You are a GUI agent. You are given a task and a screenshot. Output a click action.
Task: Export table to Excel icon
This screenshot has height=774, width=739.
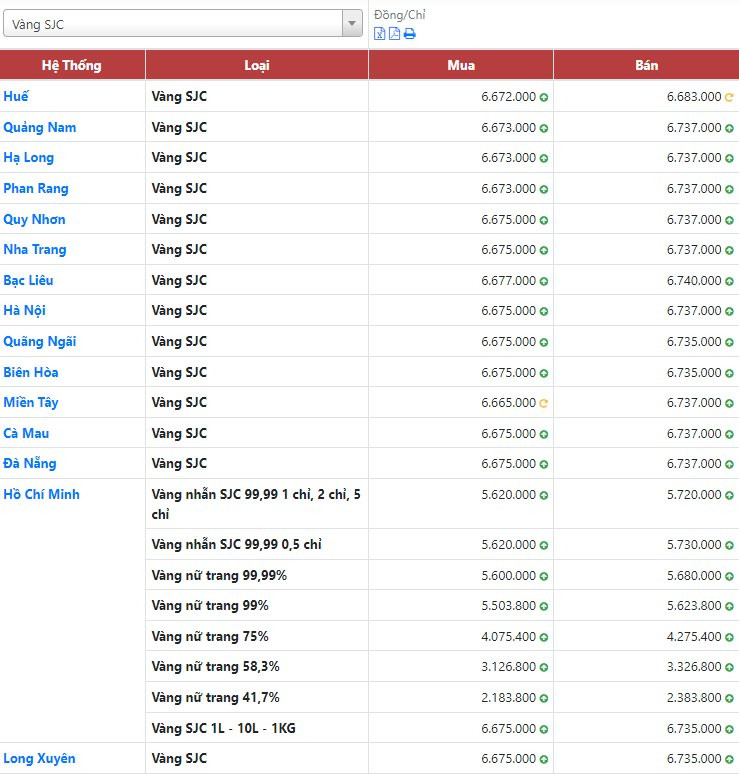click(x=379, y=34)
